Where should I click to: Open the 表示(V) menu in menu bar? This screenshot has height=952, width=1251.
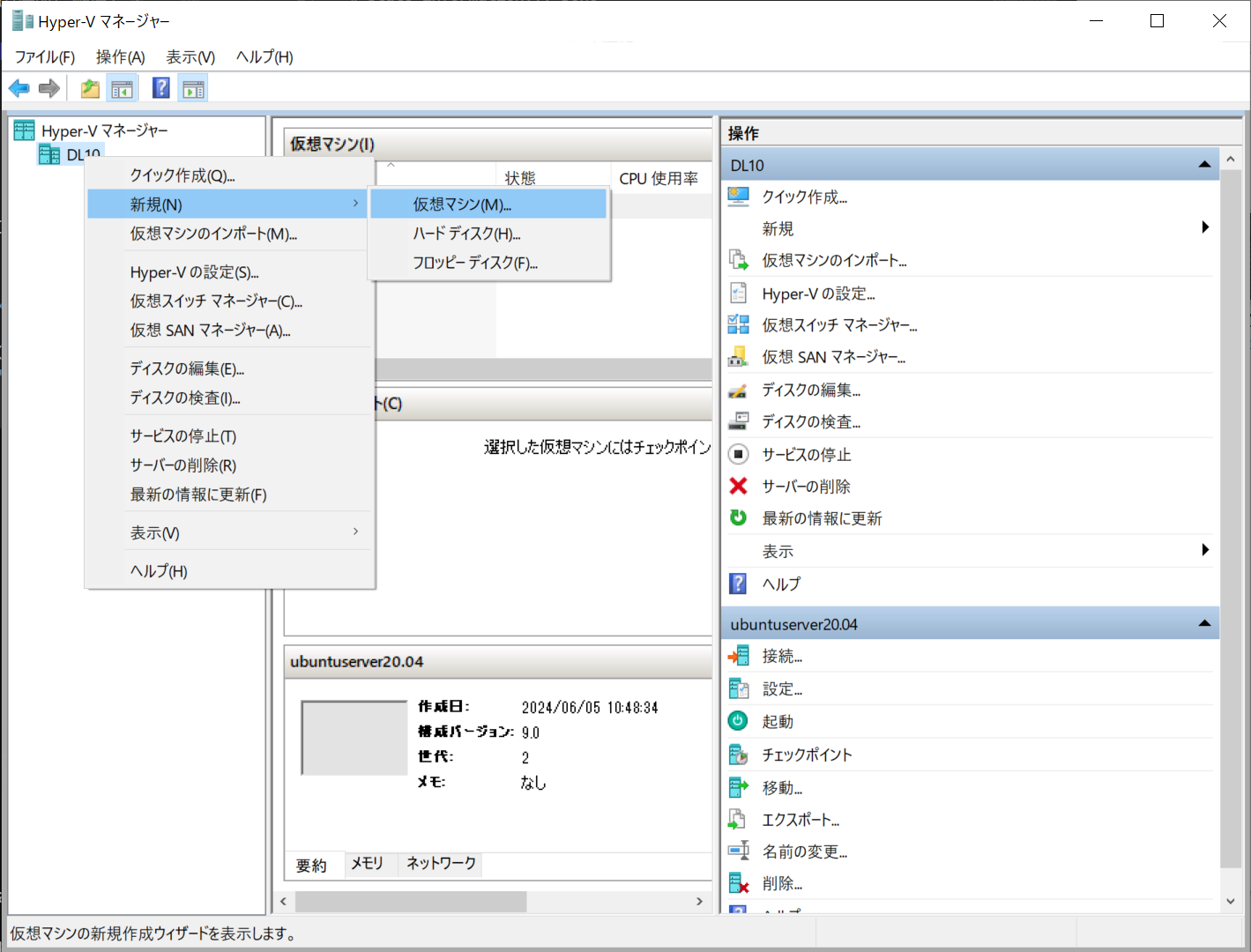pyautogui.click(x=191, y=56)
